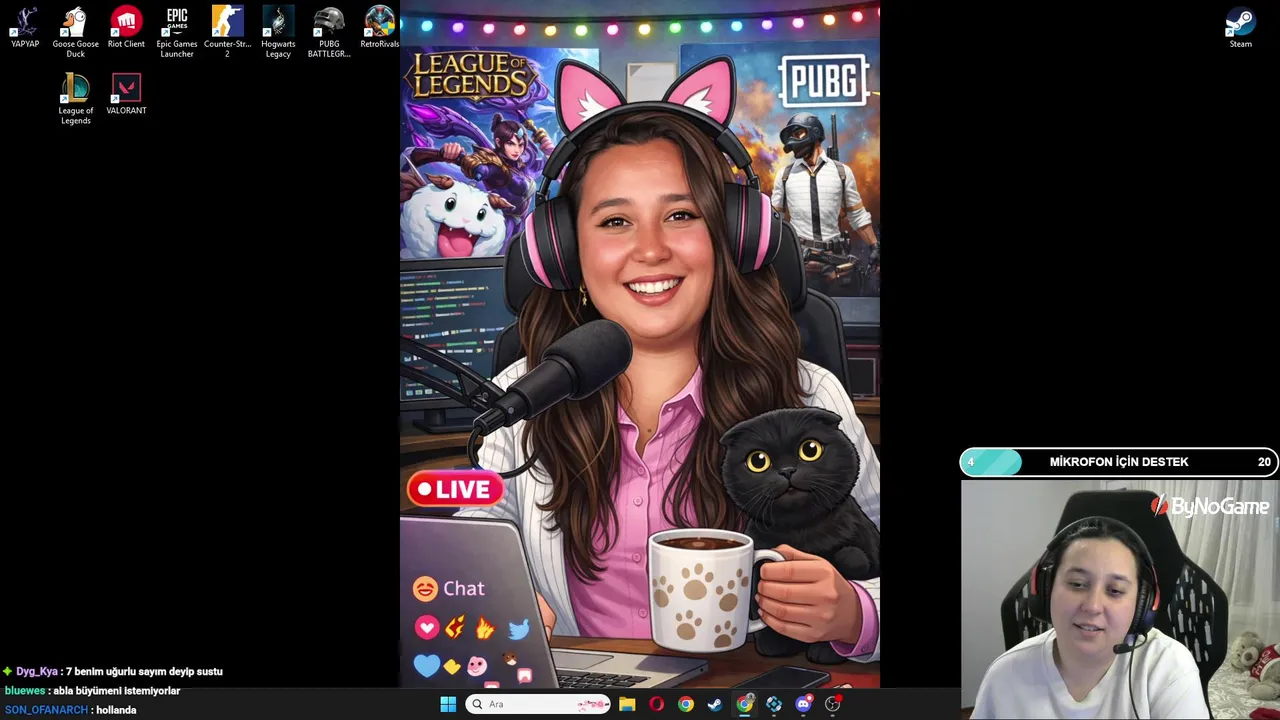Launch PUBG BATTLEGROUNDS desktop shortcut
Viewport: 1280px width, 720px height.
(329, 32)
